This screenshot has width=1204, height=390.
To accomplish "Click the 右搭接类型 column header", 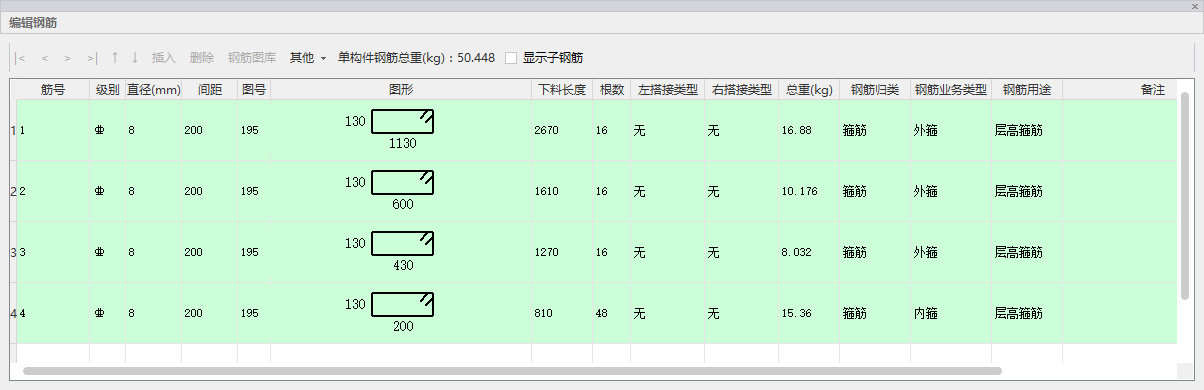I will (741, 90).
